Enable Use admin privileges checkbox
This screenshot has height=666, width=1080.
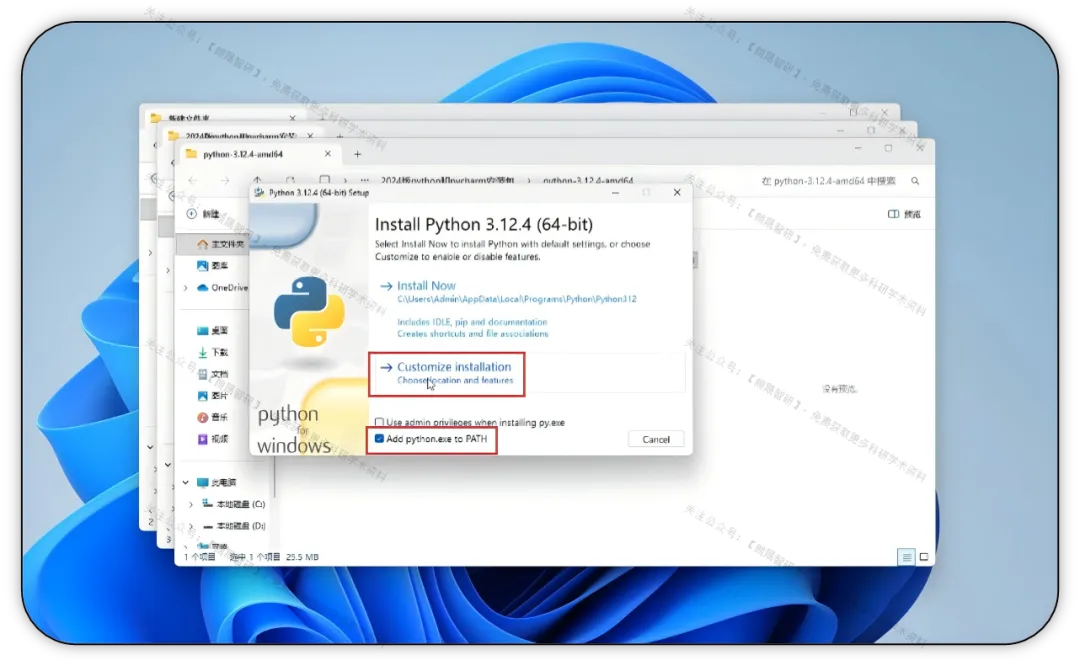(380, 422)
